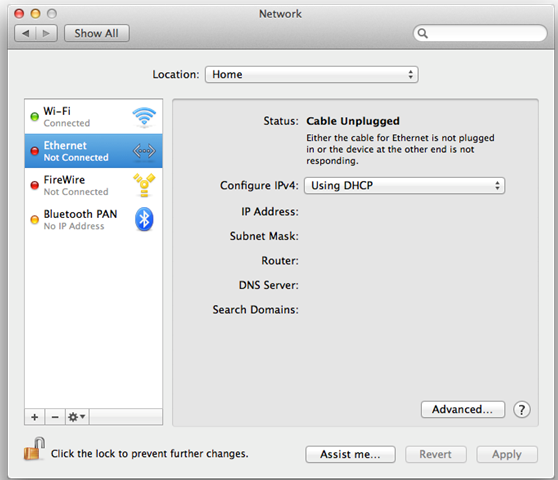558x480 pixels.
Task: Click the Apply button
Action: coord(507,454)
